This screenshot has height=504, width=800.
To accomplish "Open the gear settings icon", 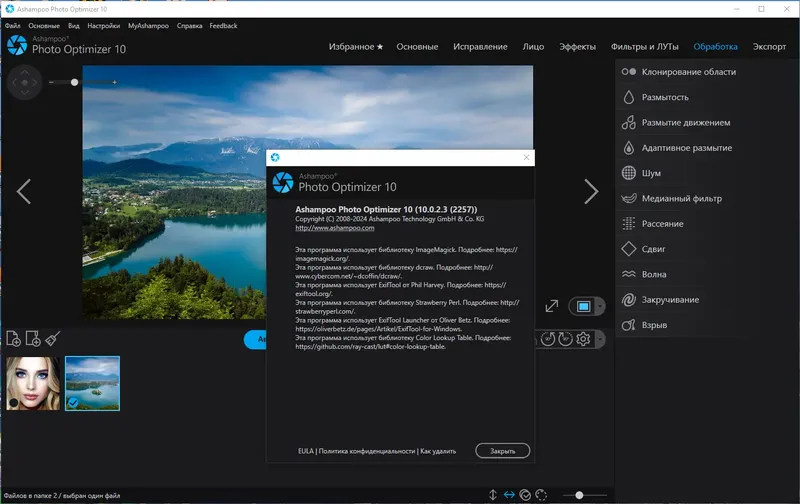I will (583, 339).
